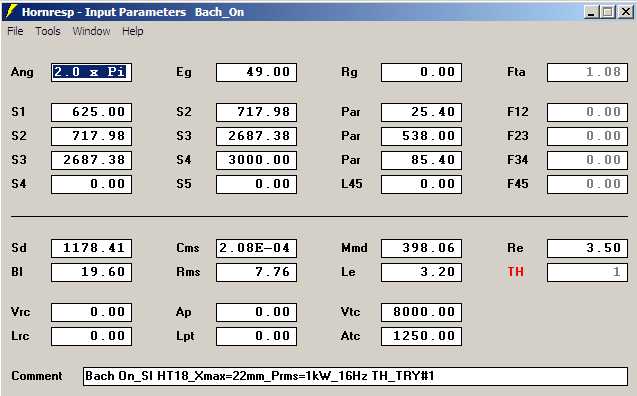Screen dimensions: 637x396
Task: Click the TH field showing 1
Action: pos(587,272)
